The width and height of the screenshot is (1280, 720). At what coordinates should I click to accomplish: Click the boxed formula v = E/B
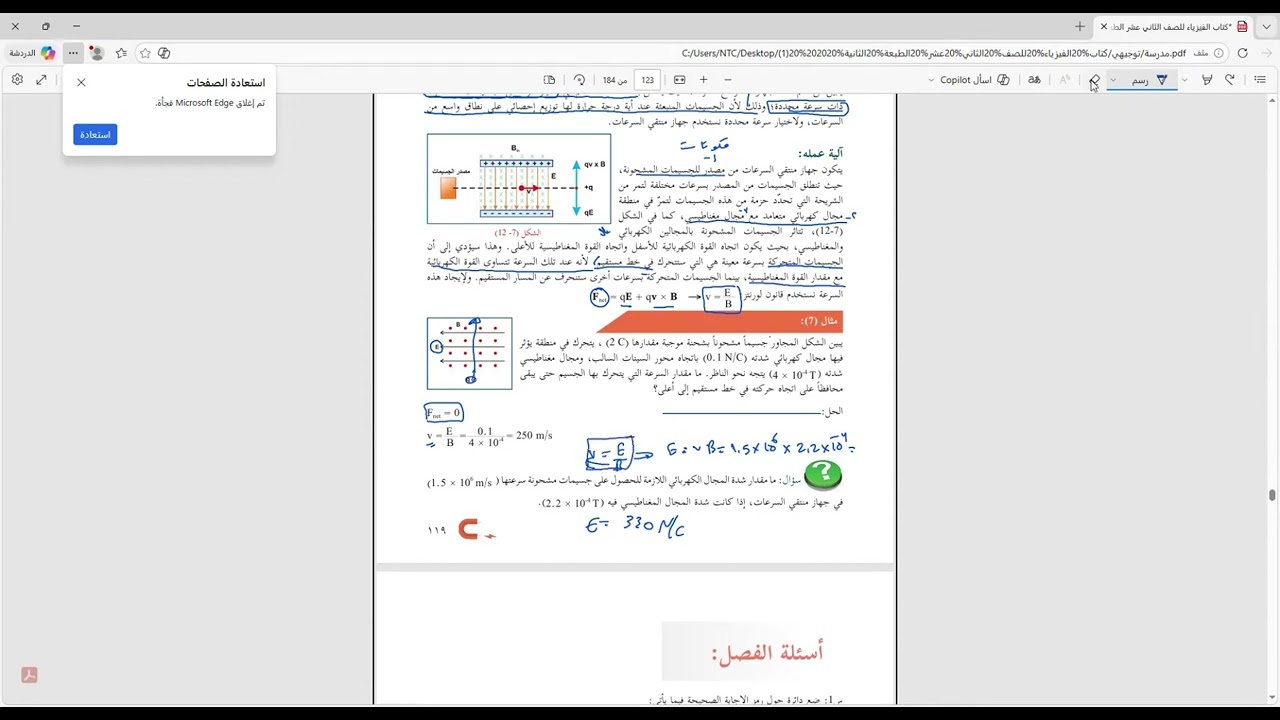721,298
